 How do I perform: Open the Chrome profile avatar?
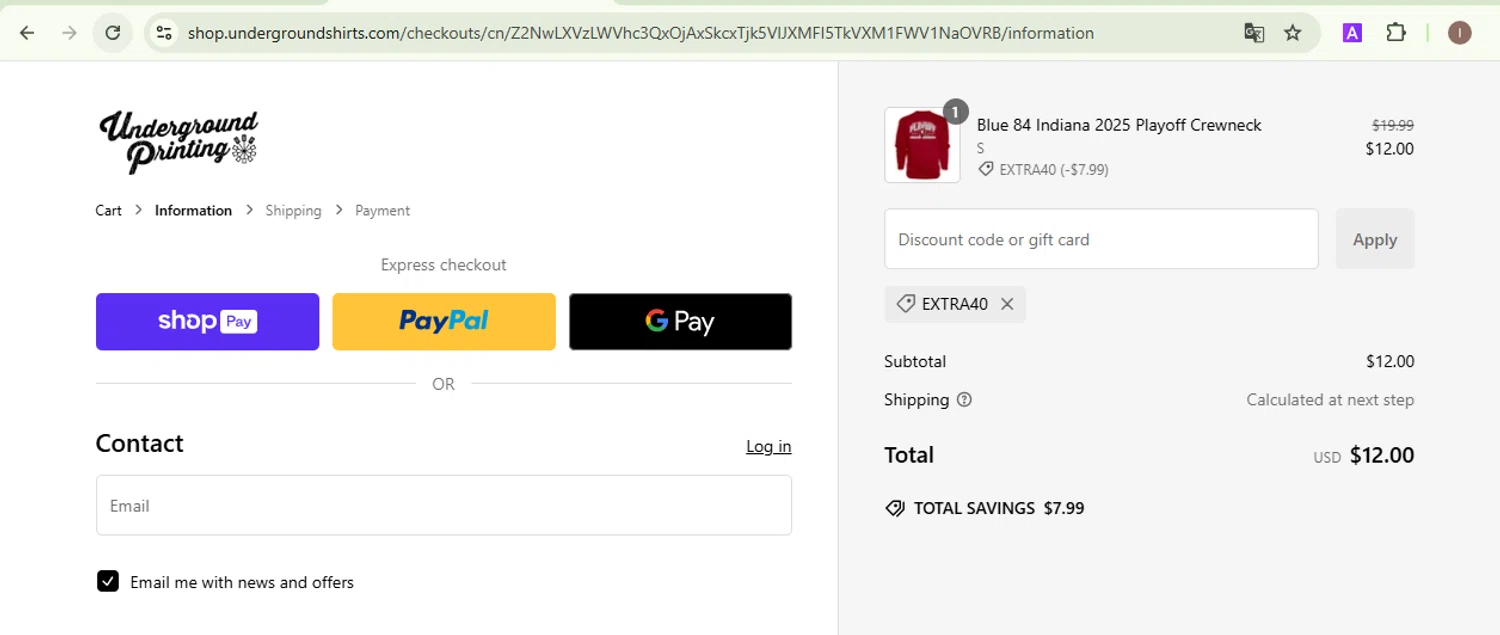tap(1459, 33)
